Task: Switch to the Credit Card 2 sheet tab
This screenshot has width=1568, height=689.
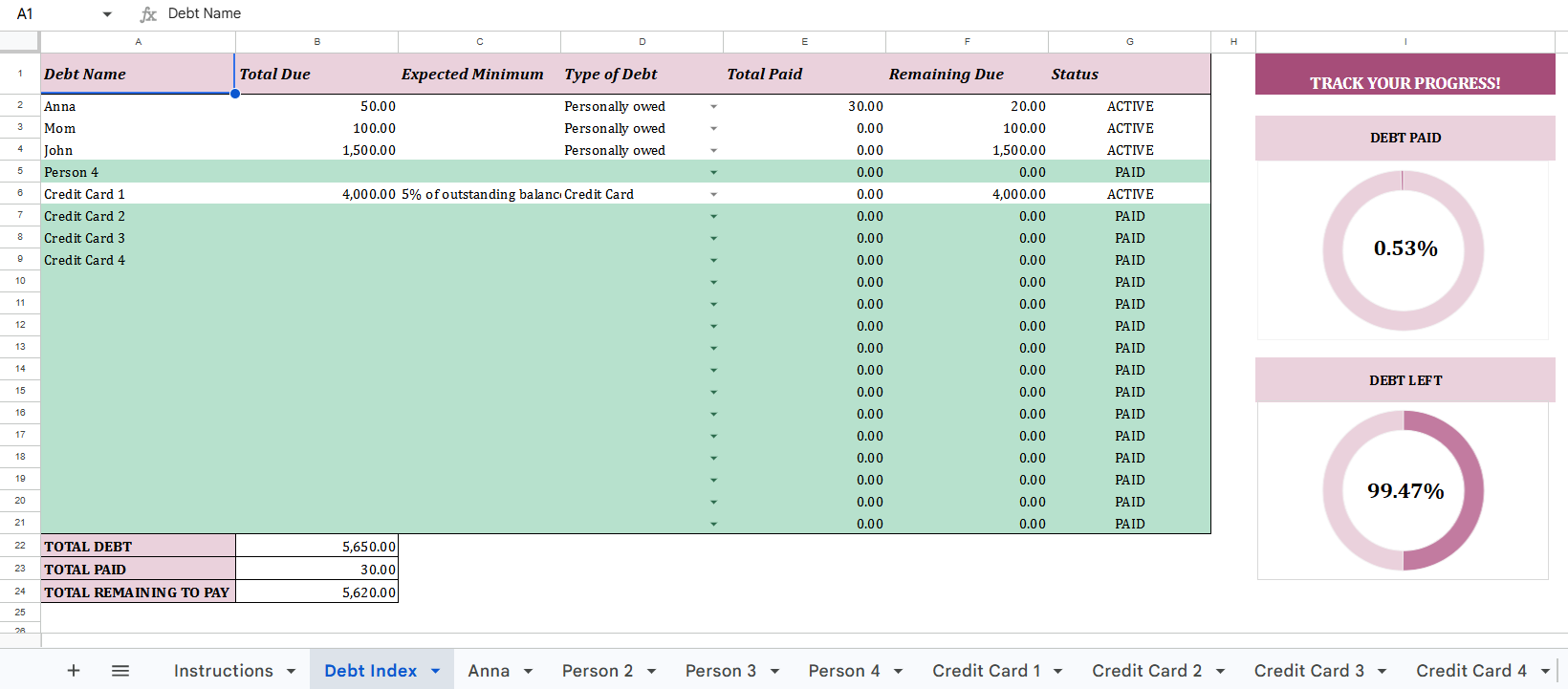Action: coord(1146,671)
